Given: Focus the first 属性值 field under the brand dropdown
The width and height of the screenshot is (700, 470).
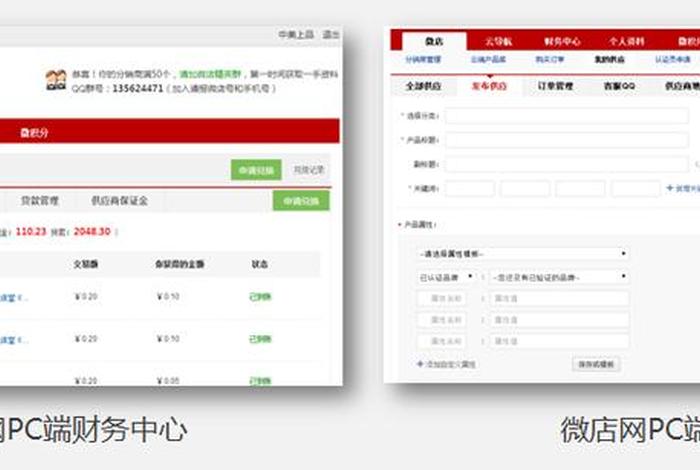Looking at the screenshot, I should (559, 299).
